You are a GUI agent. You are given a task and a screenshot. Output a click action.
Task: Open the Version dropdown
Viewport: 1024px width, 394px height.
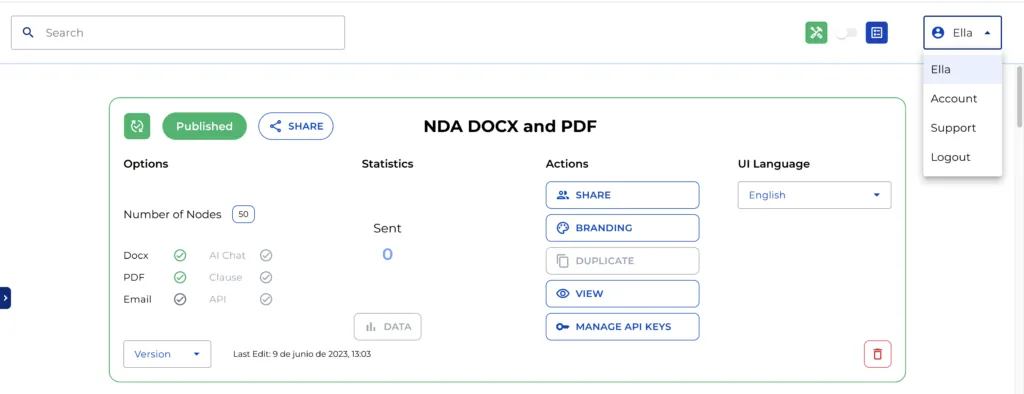coord(167,354)
